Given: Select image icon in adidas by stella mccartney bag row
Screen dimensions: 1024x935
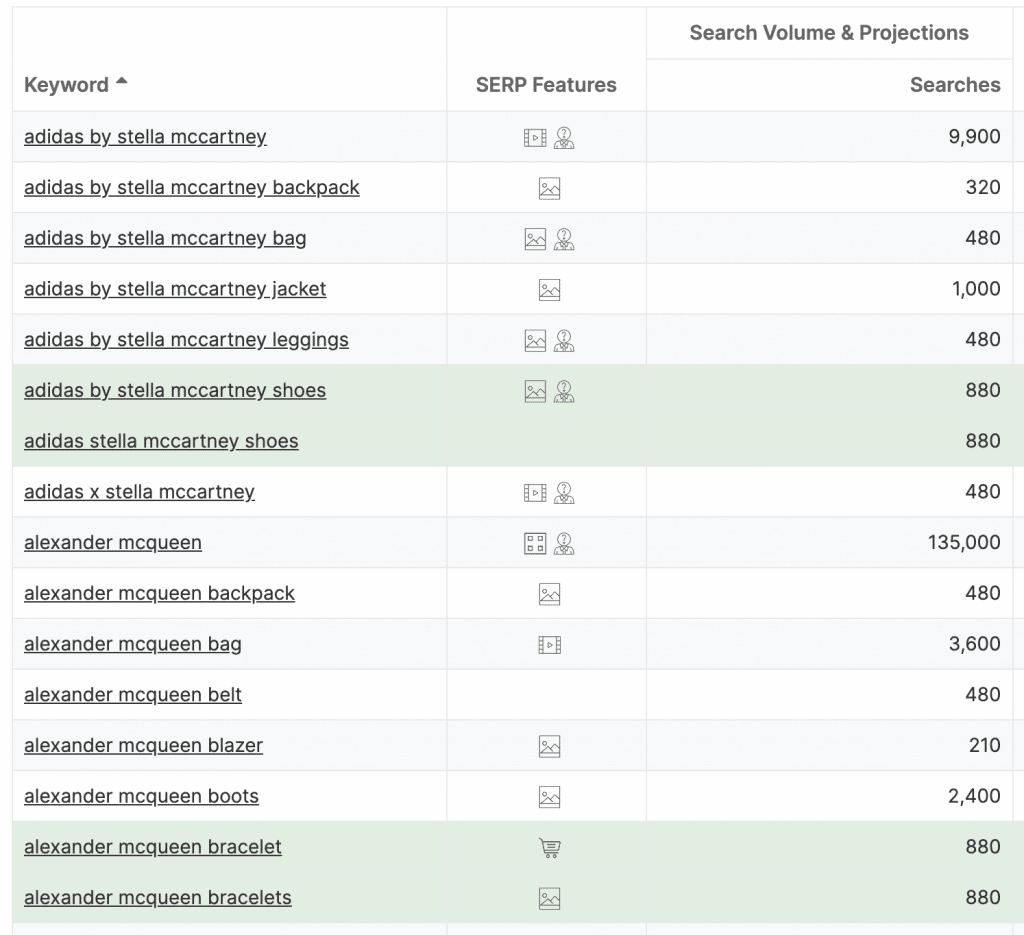Looking at the screenshot, I should tap(535, 239).
